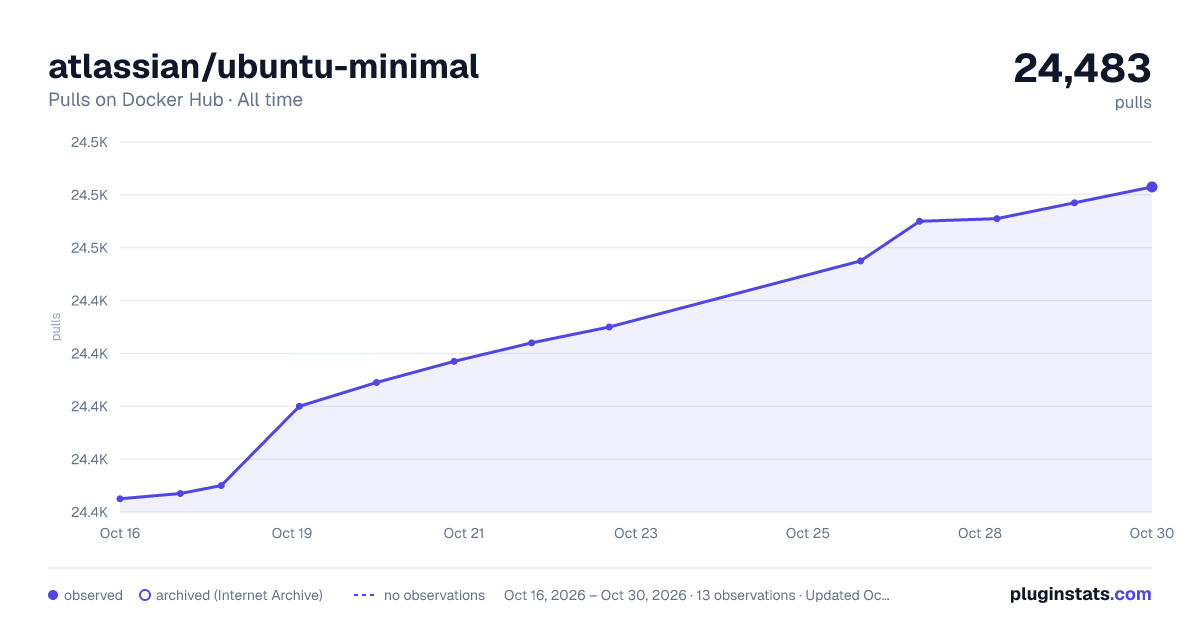This screenshot has width=1200, height=630.
Task: Click the Oct 16 axis label
Action: [120, 533]
